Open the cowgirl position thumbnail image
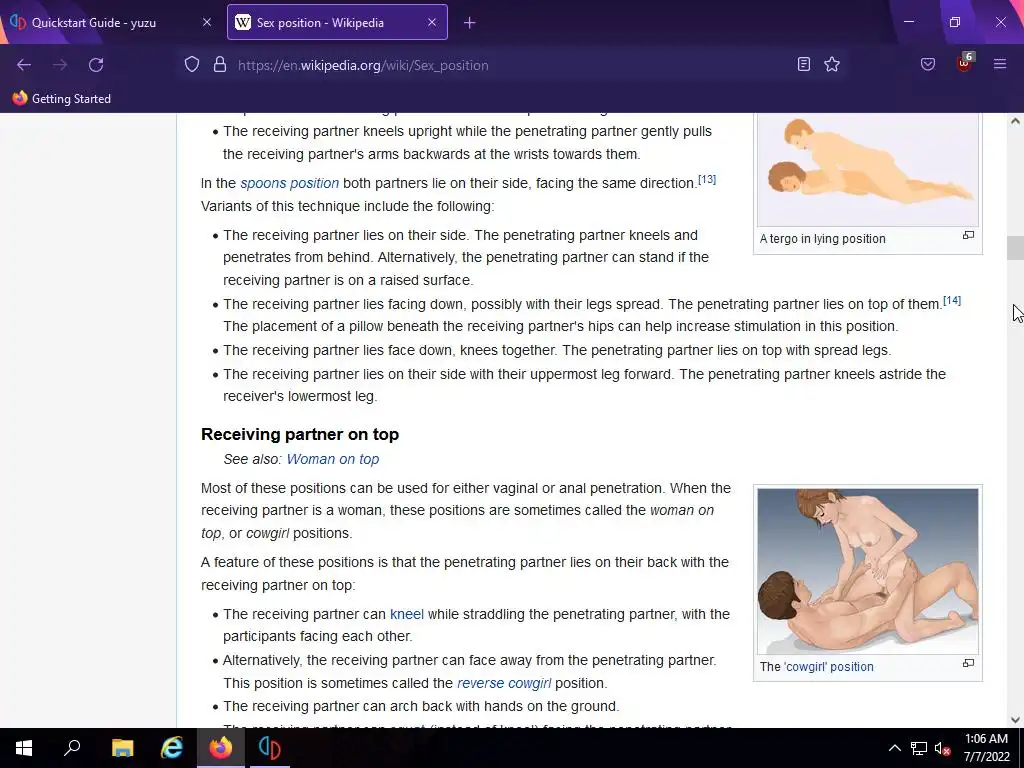Screen dimensions: 1024x768 pyautogui.click(x=868, y=571)
